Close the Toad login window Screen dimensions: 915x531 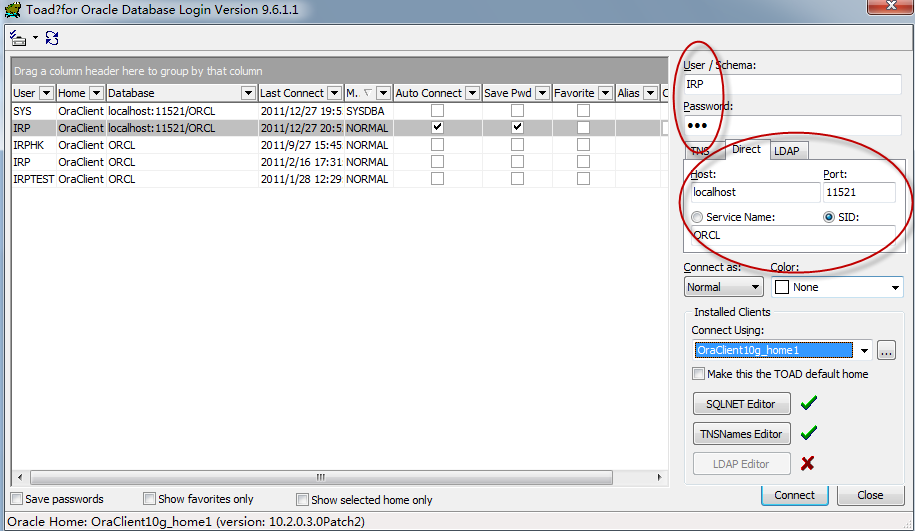(890, 6)
